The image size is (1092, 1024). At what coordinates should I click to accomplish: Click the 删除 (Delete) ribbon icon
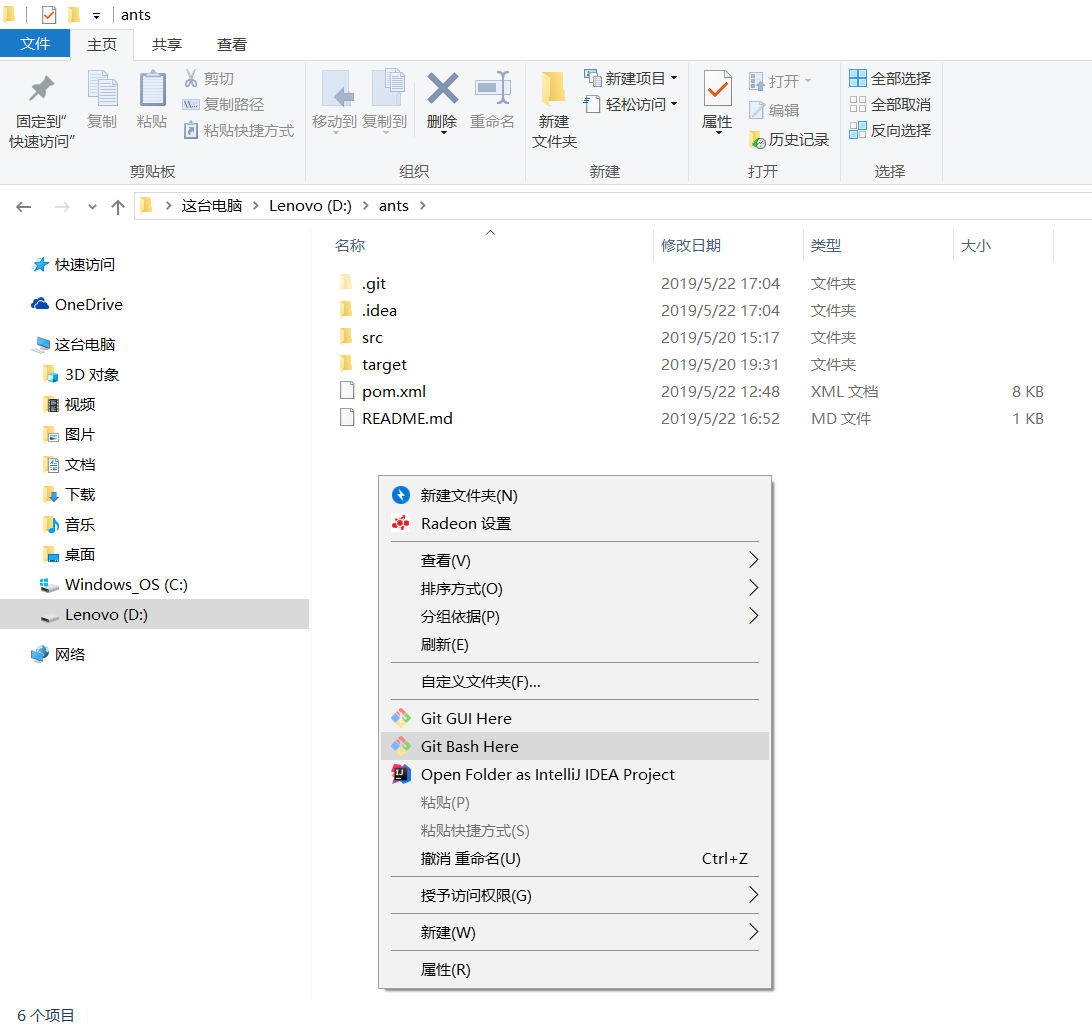[x=442, y=100]
